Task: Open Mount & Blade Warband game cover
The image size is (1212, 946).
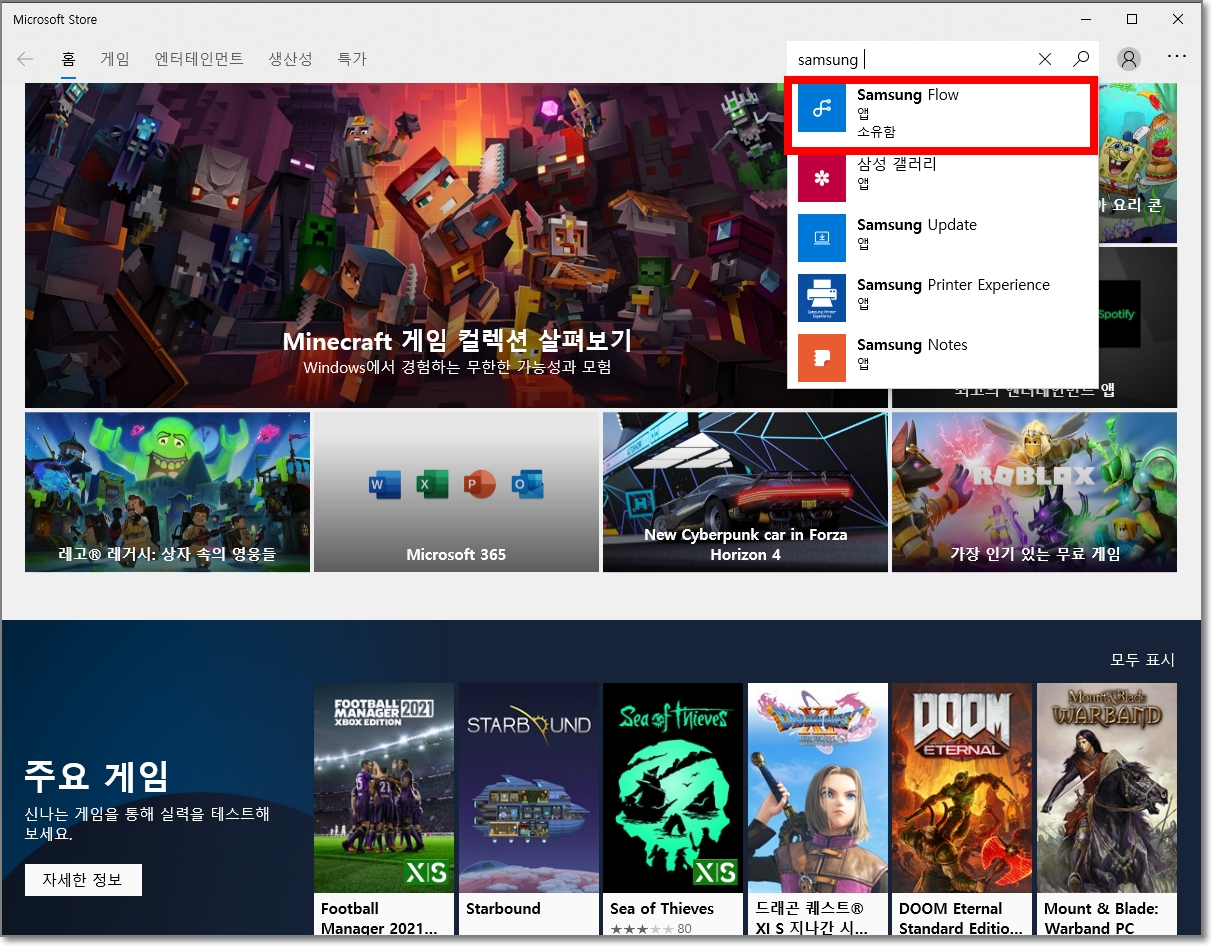Action: point(1107,788)
